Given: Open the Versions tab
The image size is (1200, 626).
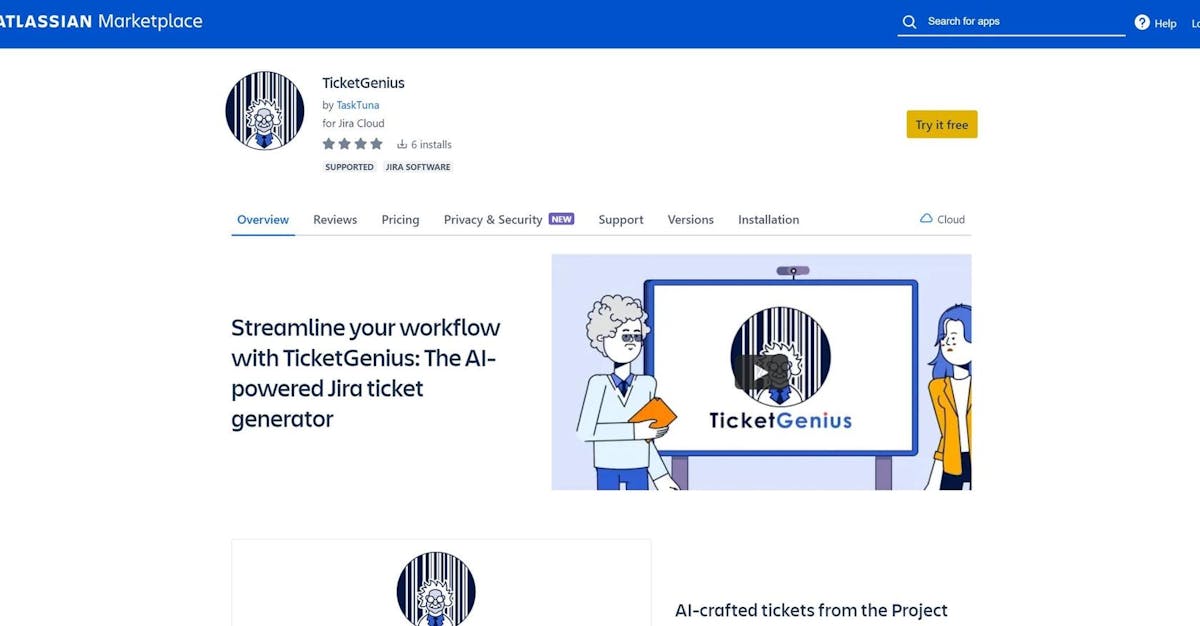Looking at the screenshot, I should pyautogui.click(x=691, y=219).
